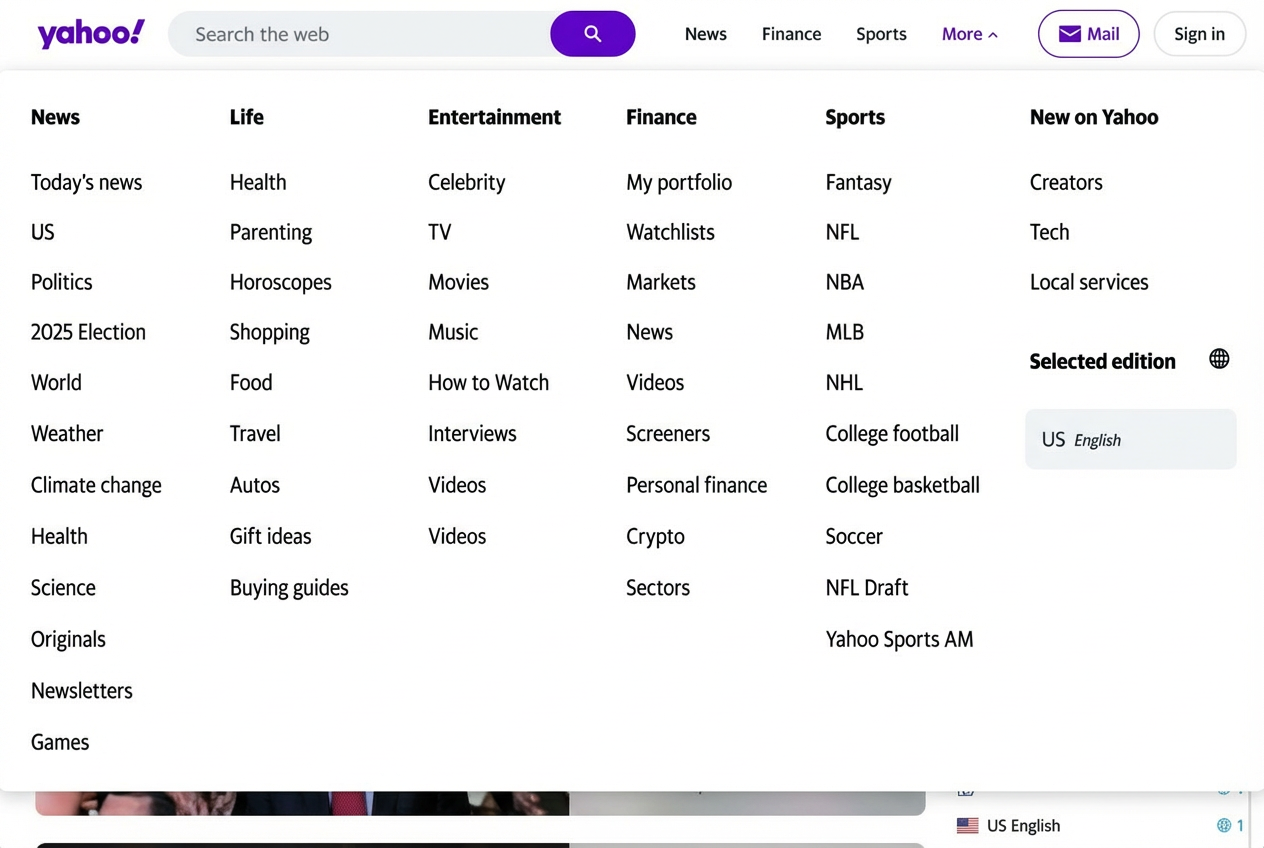Viewport: 1264px width, 848px height.
Task: Click the Sign in button
Action: (1200, 34)
